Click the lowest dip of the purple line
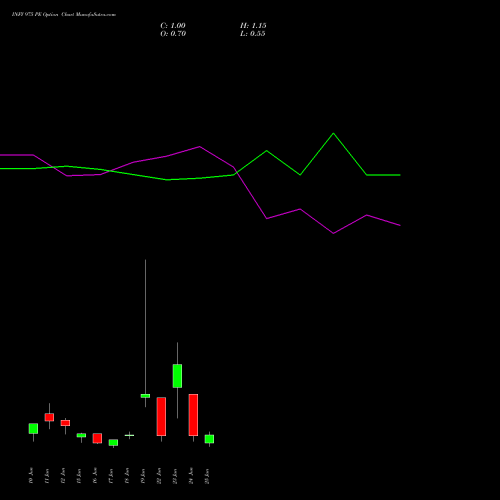500x500 pixels. (x=333, y=233)
